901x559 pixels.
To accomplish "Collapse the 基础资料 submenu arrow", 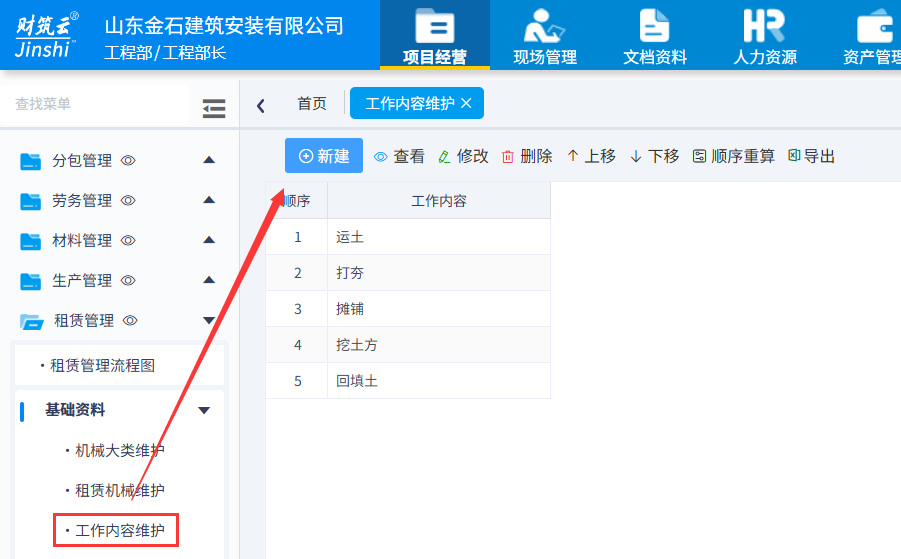I will [x=204, y=410].
